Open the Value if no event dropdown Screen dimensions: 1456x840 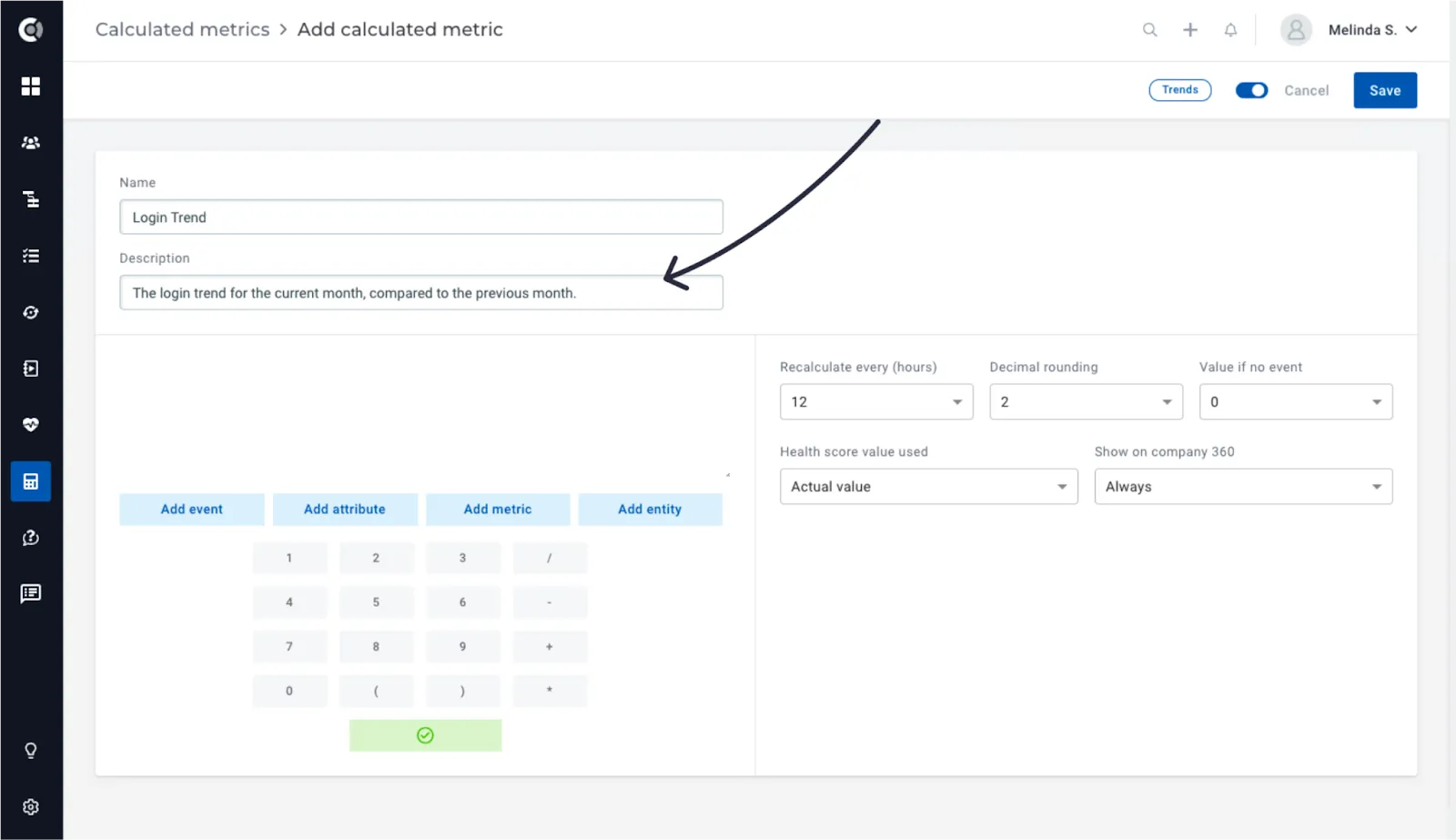tap(1296, 401)
